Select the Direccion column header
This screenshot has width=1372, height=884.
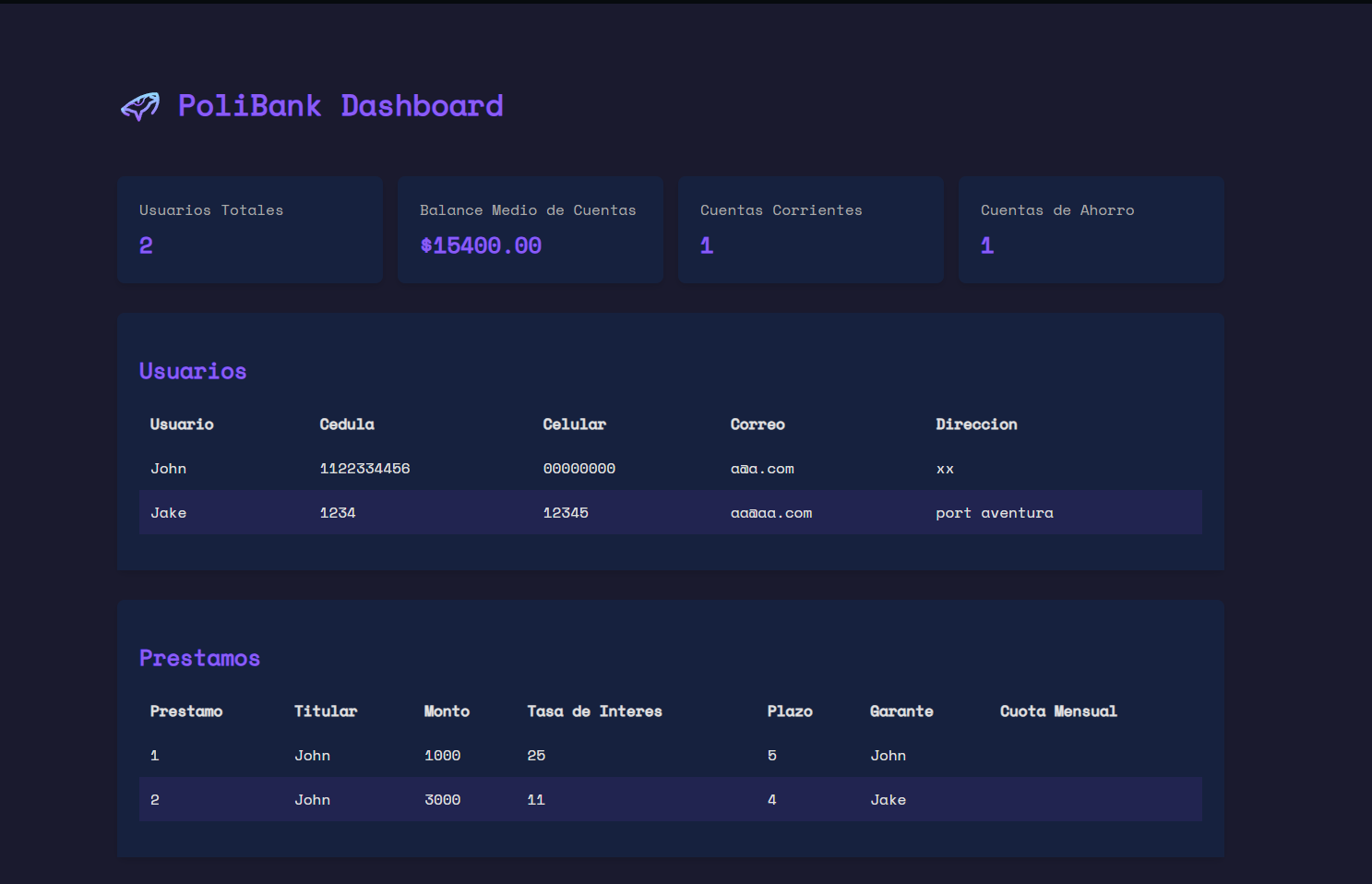976,424
